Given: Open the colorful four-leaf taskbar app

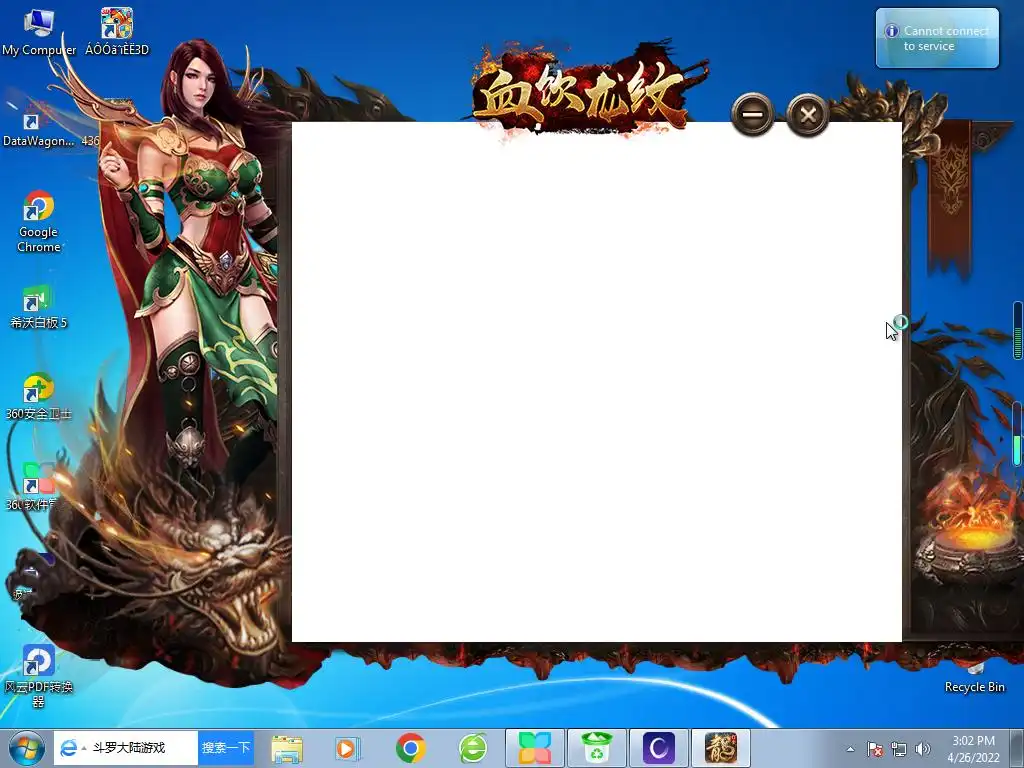Looking at the screenshot, I should tap(535, 748).
